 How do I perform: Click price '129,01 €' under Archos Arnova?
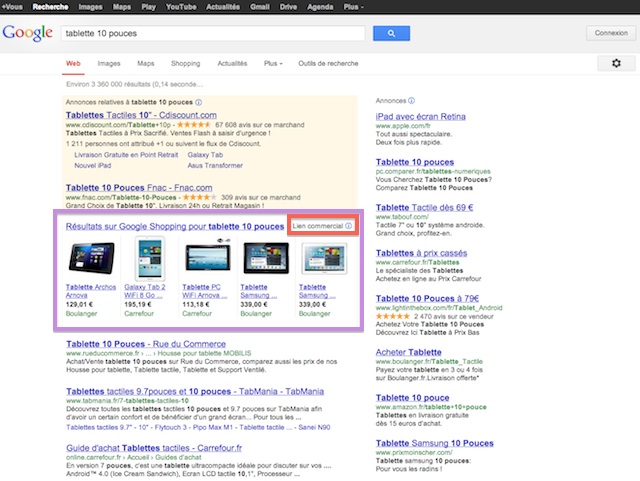[x=79, y=305]
